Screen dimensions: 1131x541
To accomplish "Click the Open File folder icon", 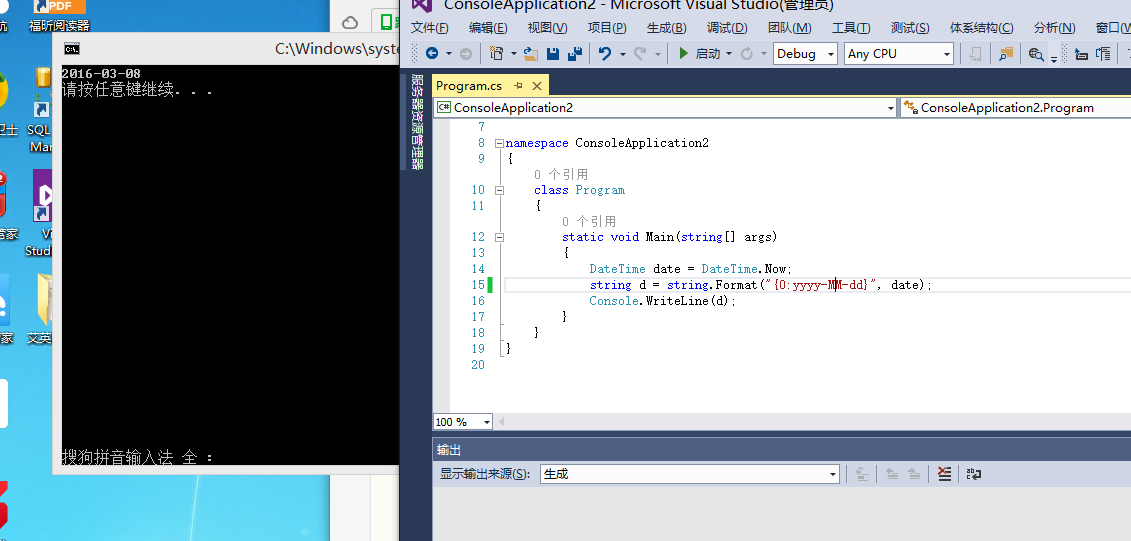I will [531, 53].
